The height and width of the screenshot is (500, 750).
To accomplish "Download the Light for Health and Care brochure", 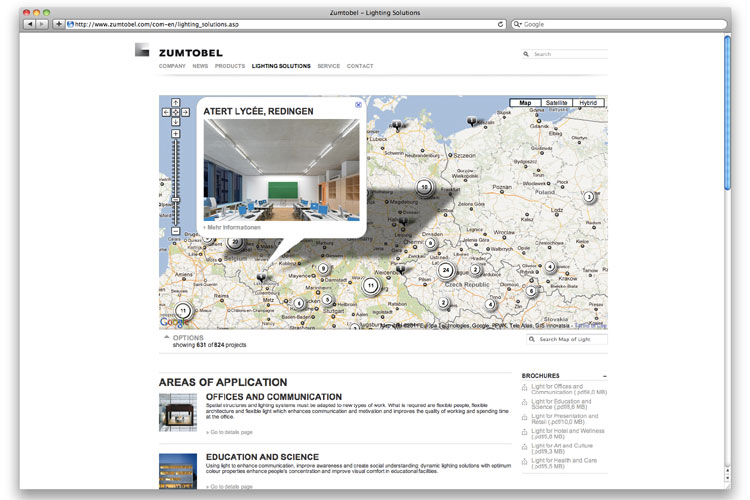I will click(x=564, y=463).
